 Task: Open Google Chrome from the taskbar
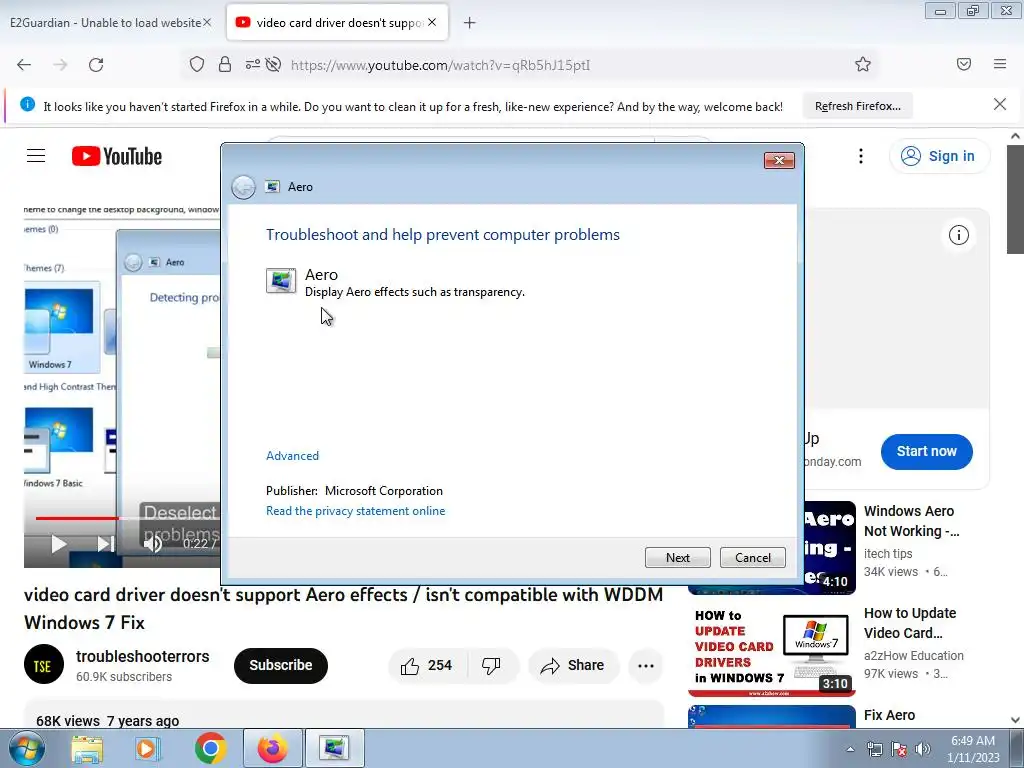coord(210,748)
